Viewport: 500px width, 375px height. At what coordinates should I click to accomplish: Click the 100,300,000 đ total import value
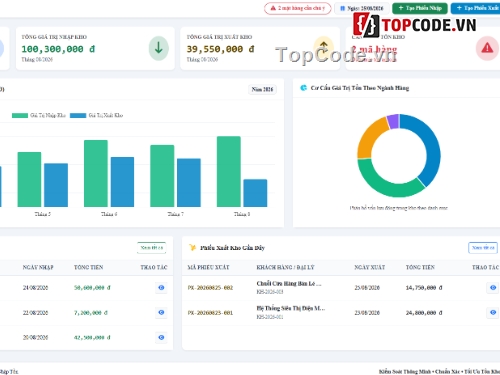click(x=58, y=49)
